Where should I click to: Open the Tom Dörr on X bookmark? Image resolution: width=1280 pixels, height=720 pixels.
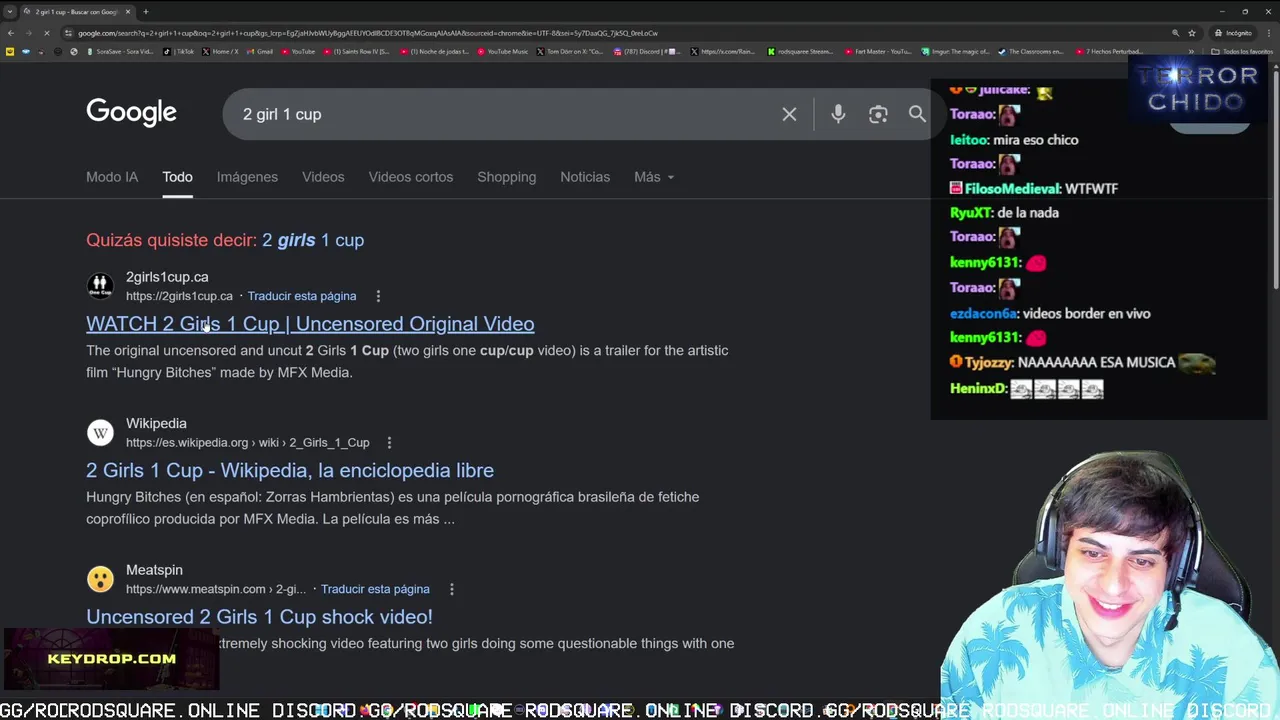570,52
